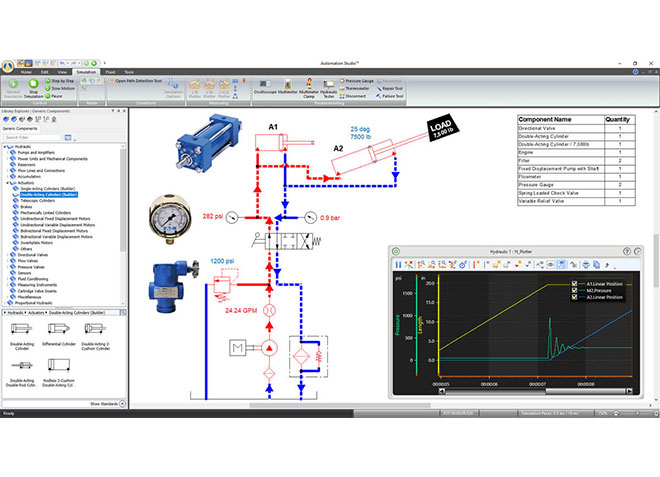Expand Proportional Hydraulic node

coord(5,303)
